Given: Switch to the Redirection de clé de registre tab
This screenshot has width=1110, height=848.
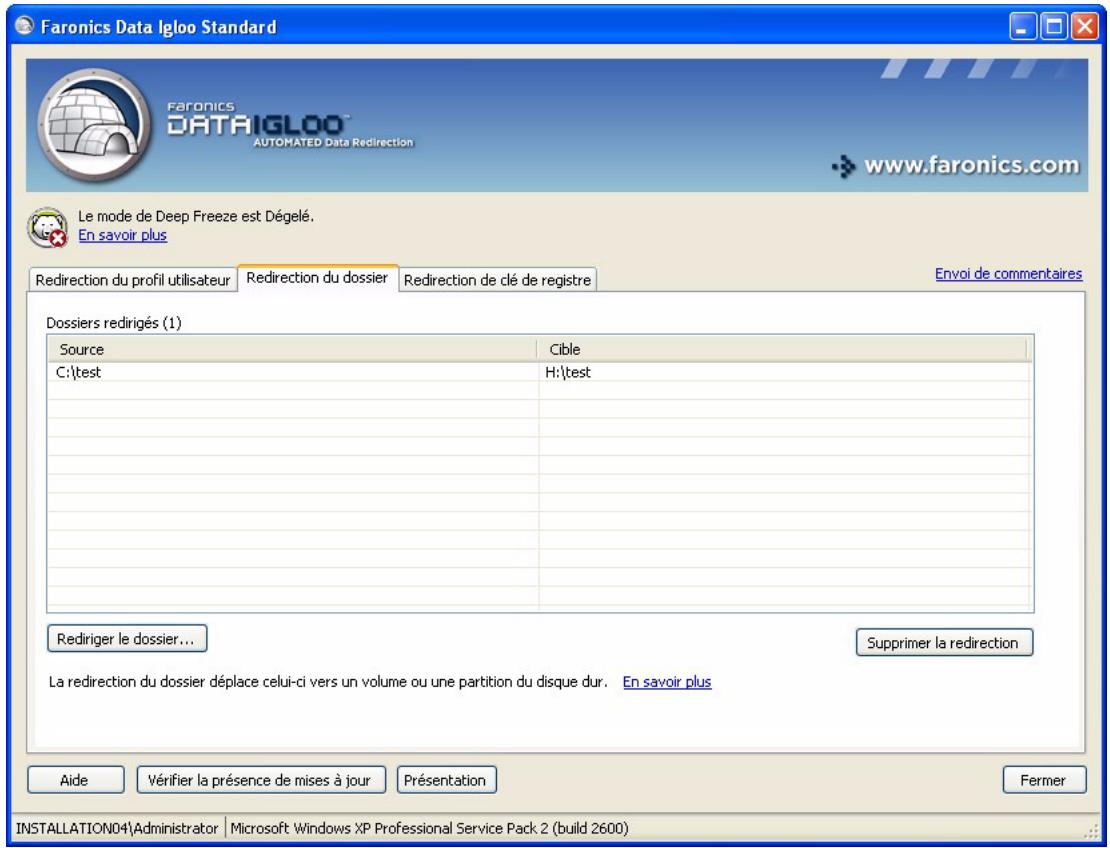Looking at the screenshot, I should point(497,280).
